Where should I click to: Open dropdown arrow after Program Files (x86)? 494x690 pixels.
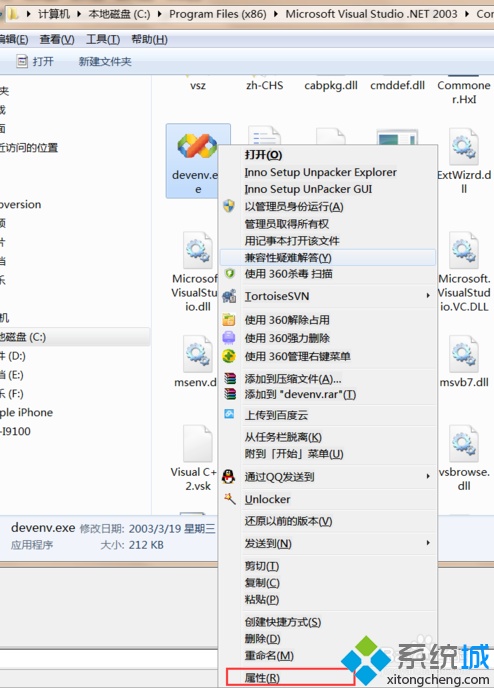pos(276,14)
